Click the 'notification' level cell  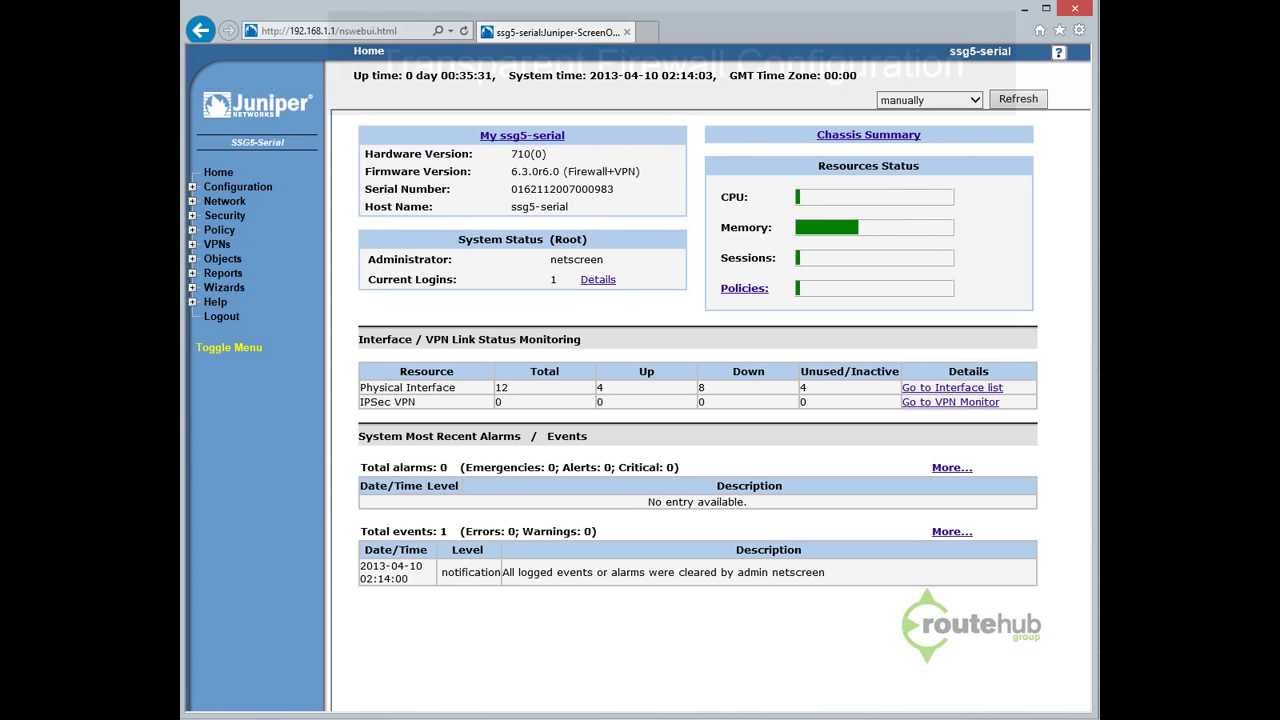point(471,573)
